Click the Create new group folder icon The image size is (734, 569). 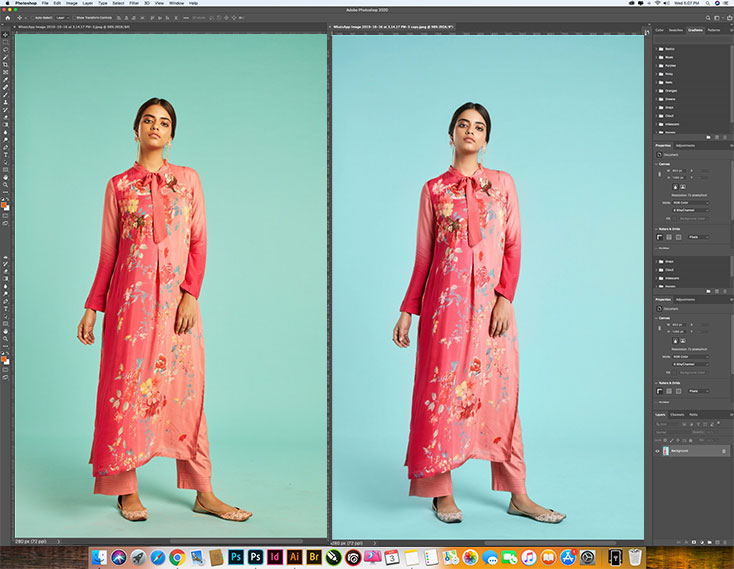click(x=710, y=542)
